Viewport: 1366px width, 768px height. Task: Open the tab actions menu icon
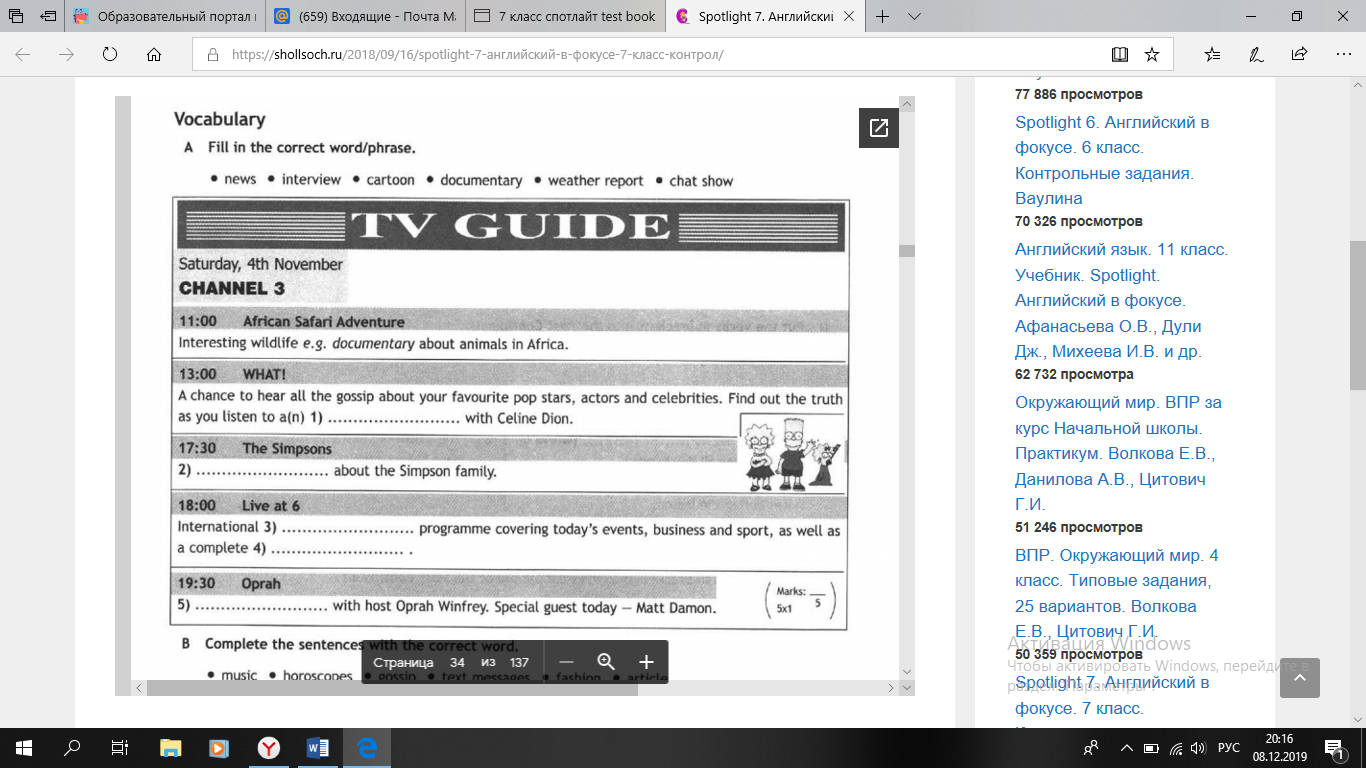16,16
